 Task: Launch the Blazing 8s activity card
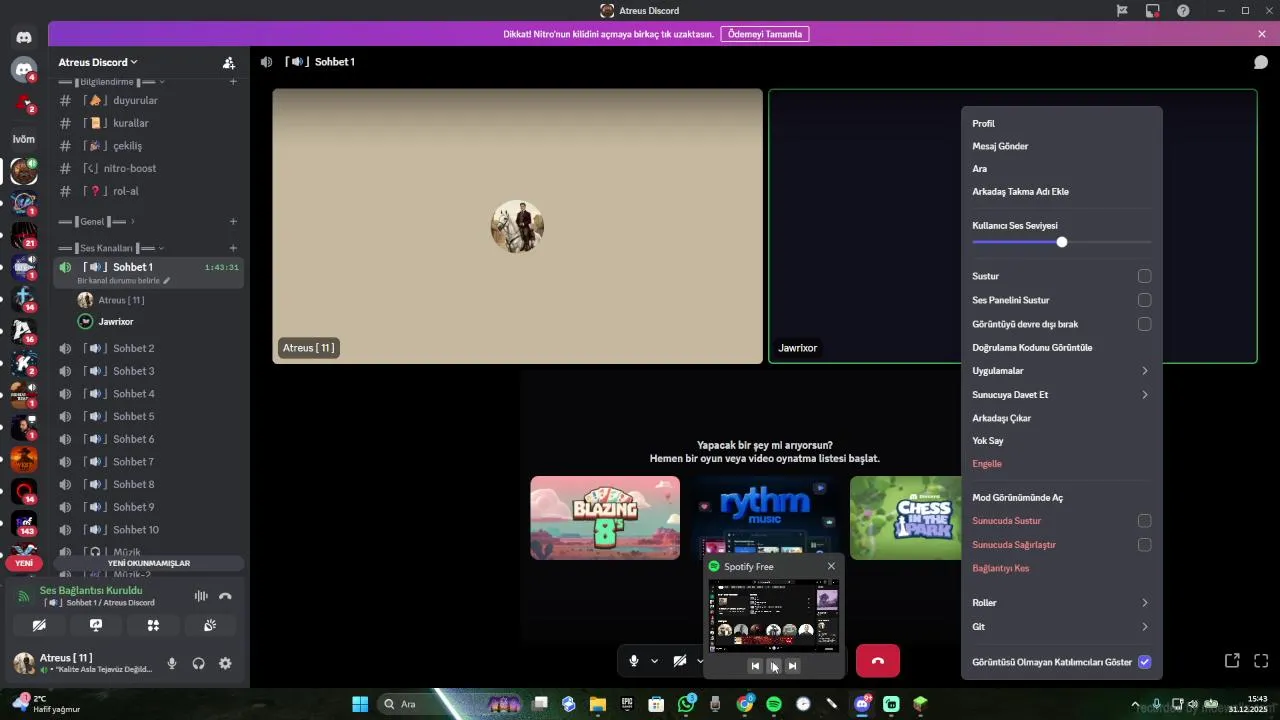[605, 518]
